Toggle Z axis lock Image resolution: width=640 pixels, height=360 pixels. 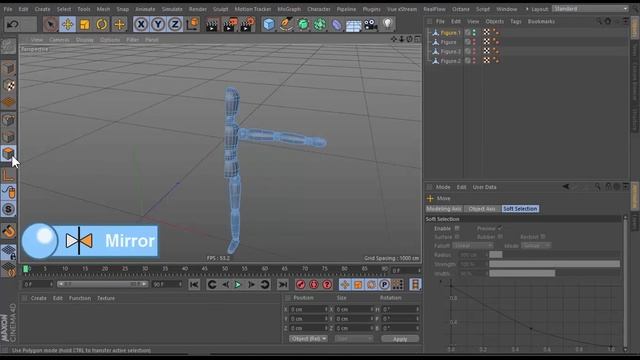[x=175, y=24]
